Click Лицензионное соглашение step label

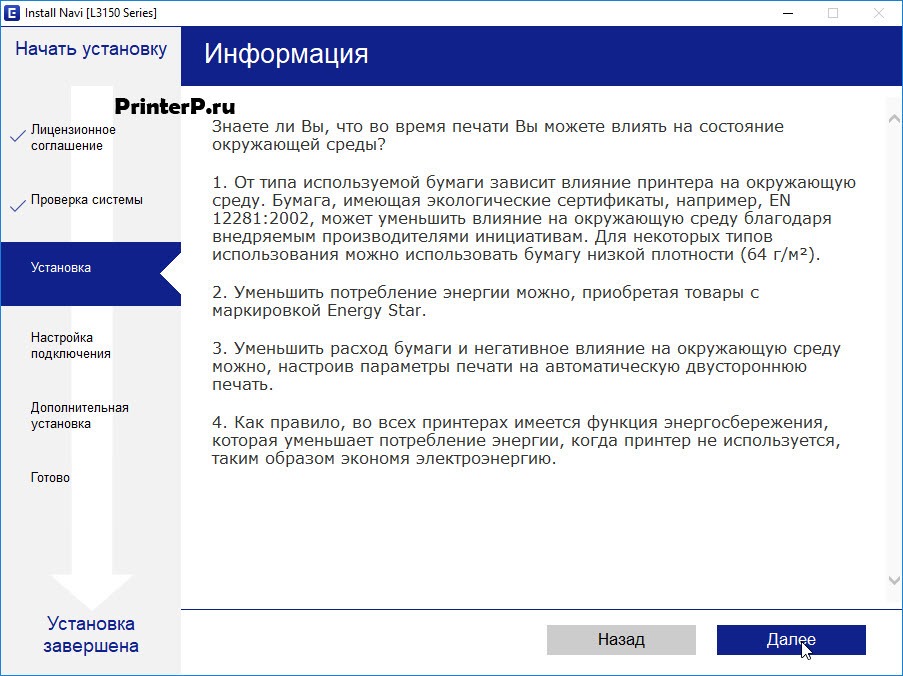pos(75,137)
